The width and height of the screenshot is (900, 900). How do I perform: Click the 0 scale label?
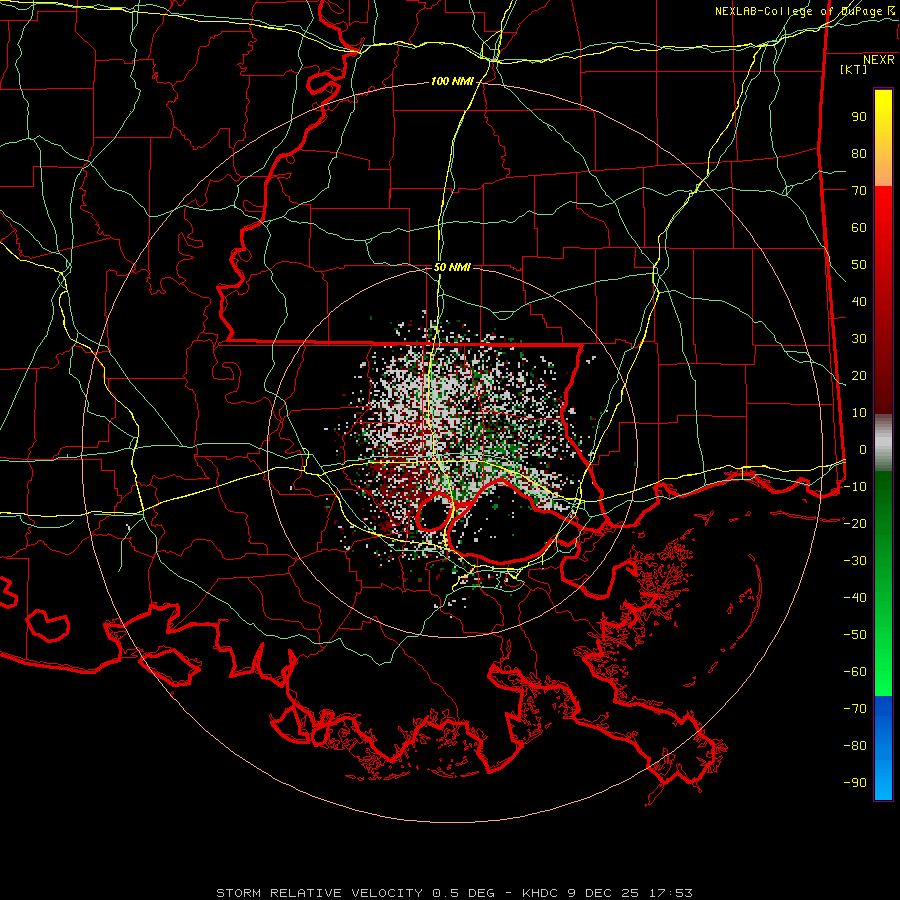click(863, 450)
